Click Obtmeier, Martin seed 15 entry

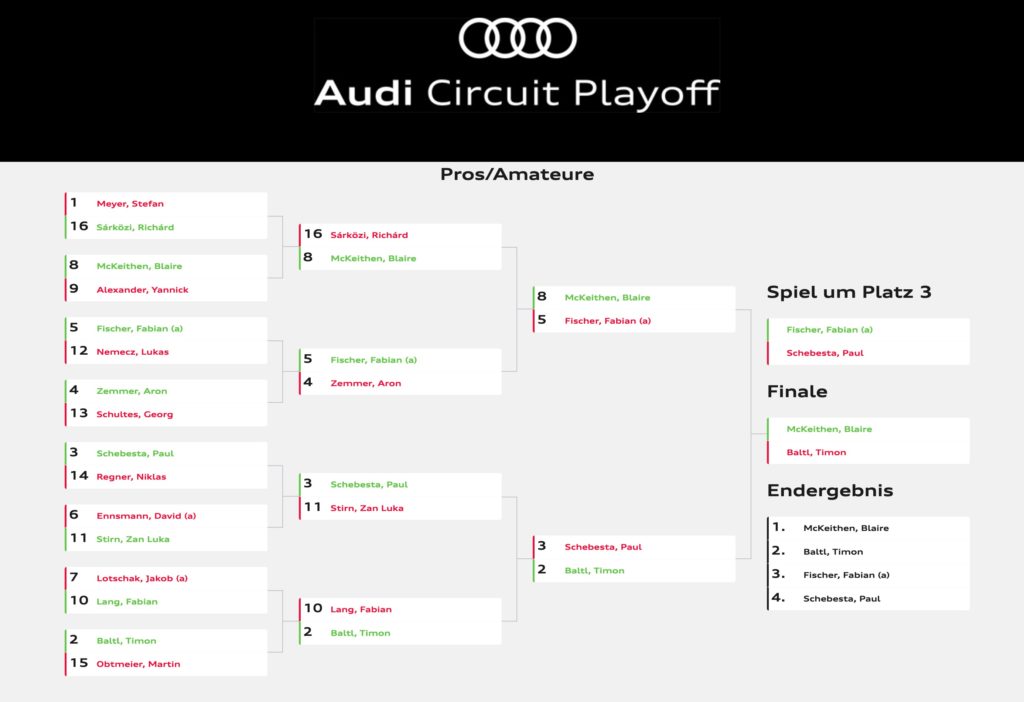(x=138, y=664)
